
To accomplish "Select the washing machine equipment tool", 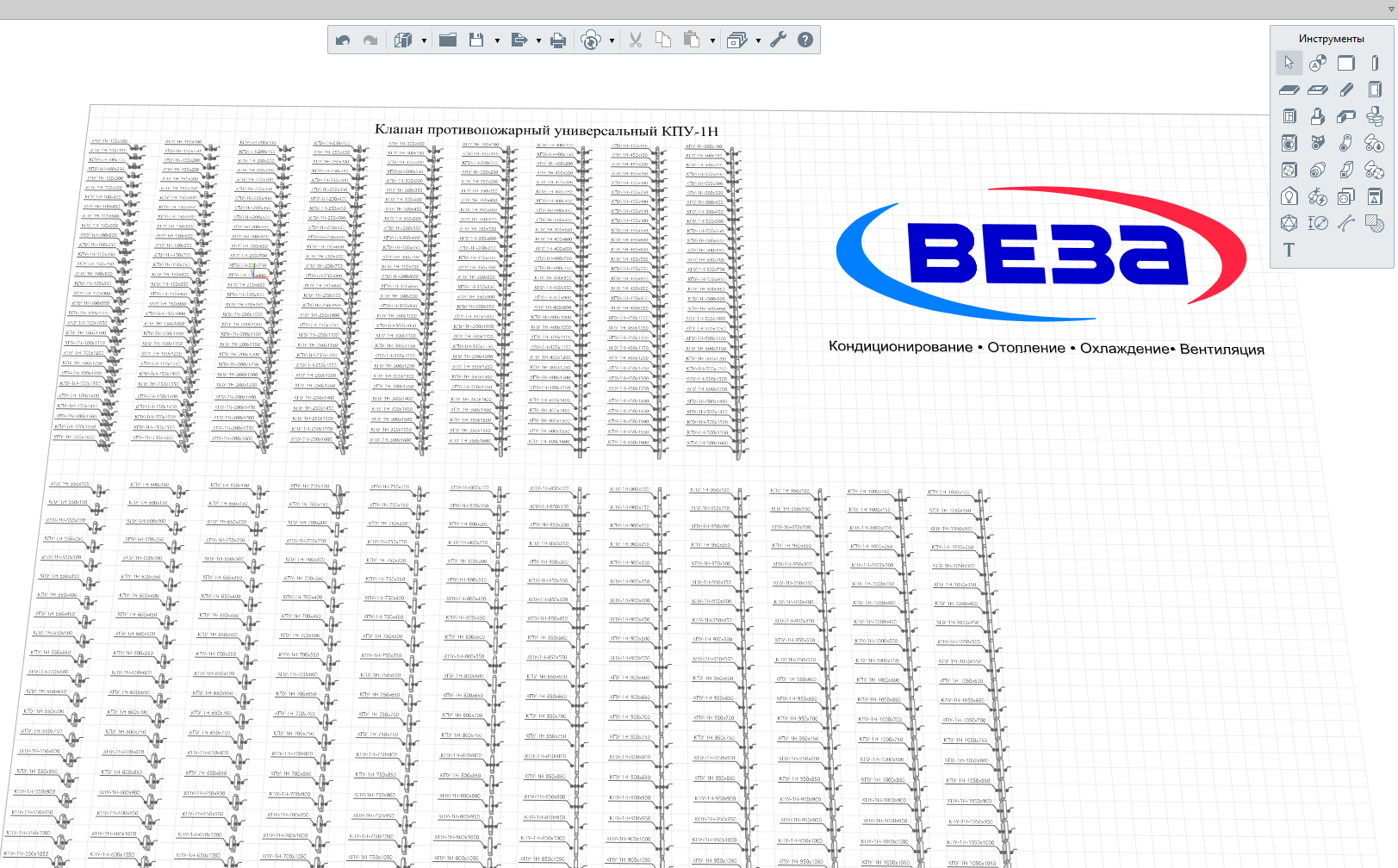I will pos(1289,143).
